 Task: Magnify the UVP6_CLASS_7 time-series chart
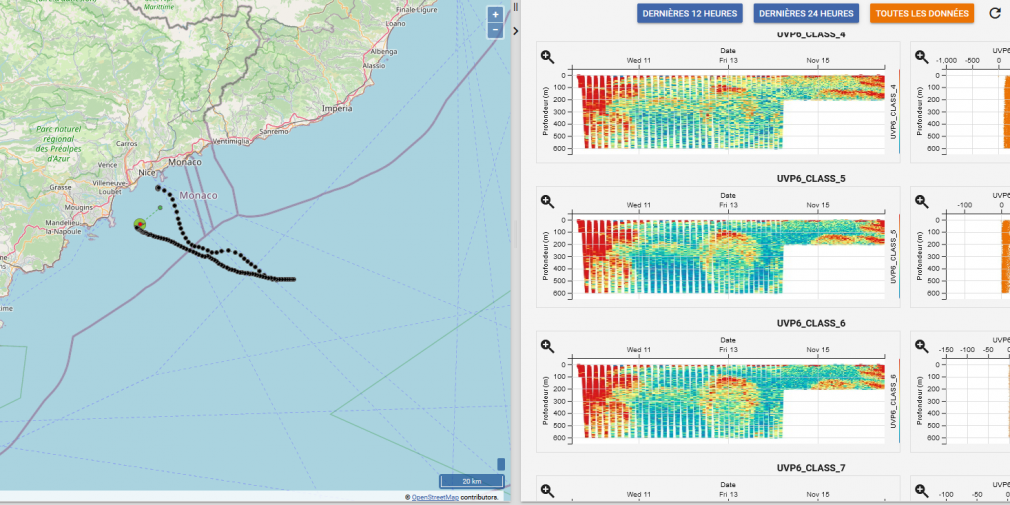coord(548,491)
